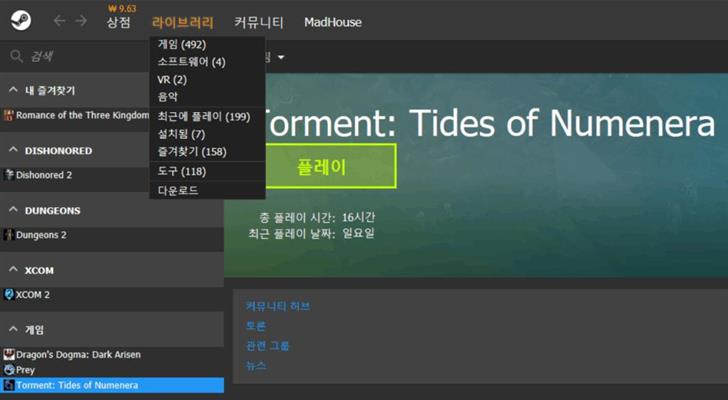The image size is (728, 400).
Task: Switch to the 상점 tab
Action: point(118,22)
